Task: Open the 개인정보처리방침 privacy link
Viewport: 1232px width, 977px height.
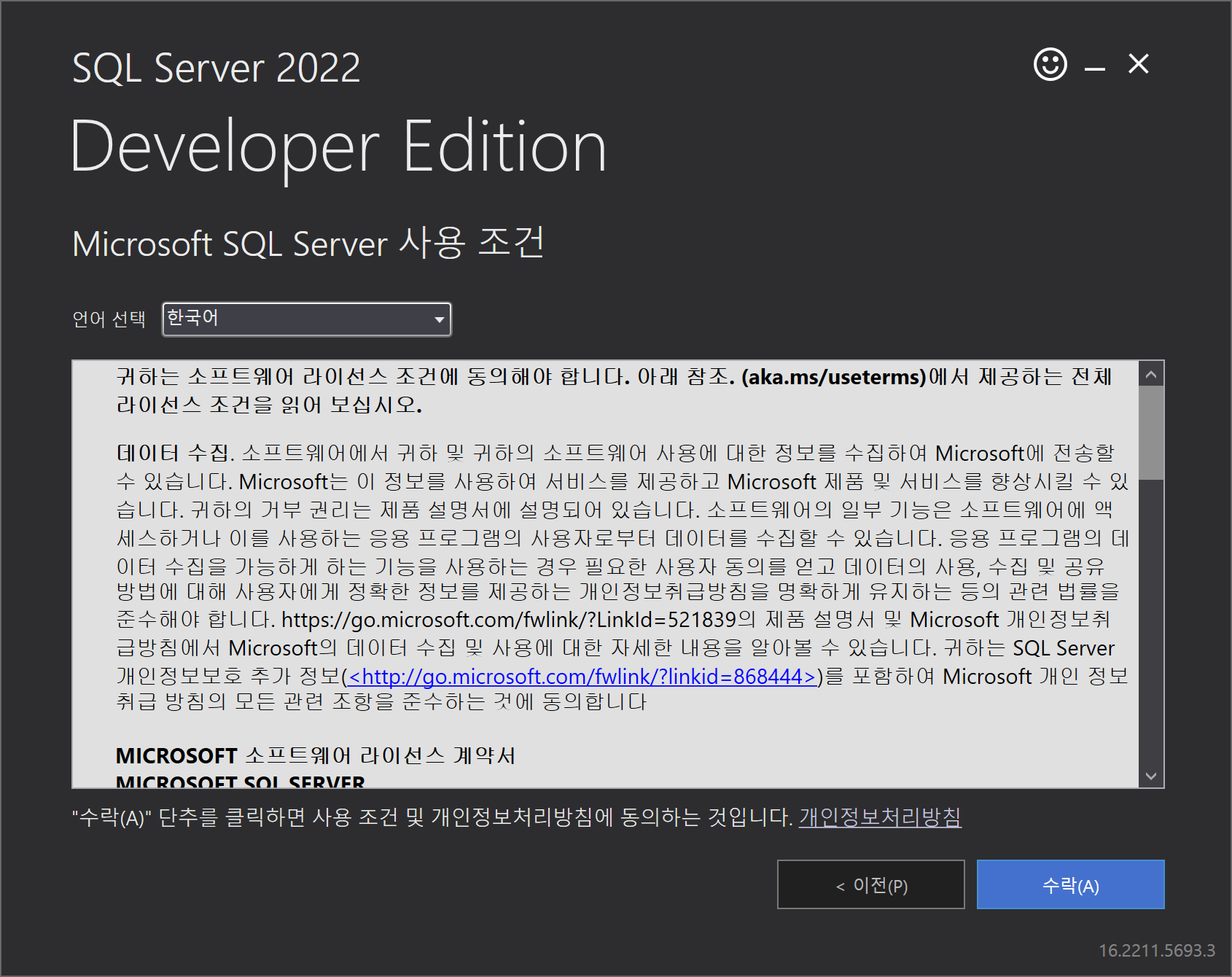Action: [x=880, y=817]
